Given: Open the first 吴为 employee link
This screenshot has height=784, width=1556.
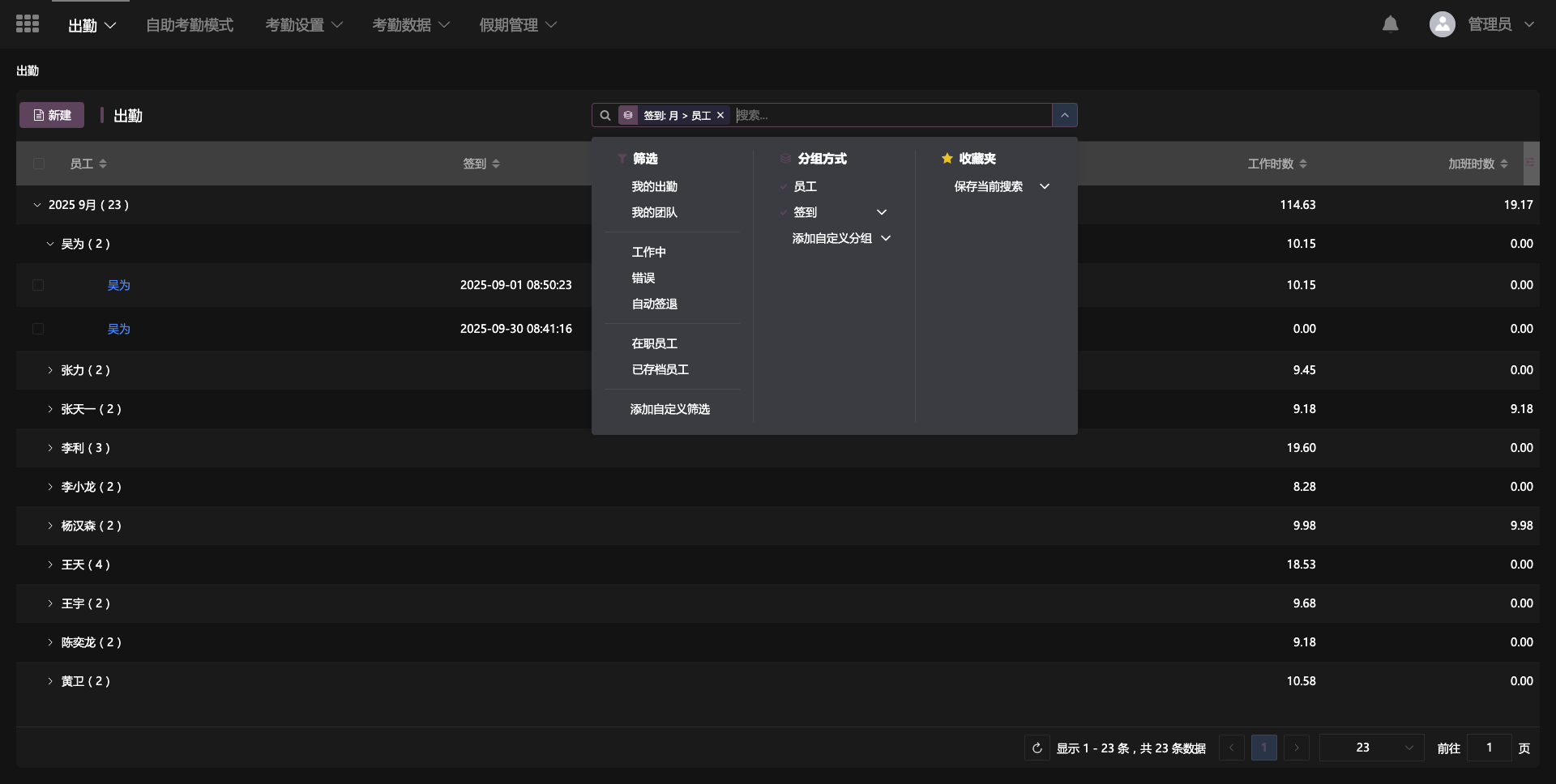Looking at the screenshot, I should click(118, 285).
